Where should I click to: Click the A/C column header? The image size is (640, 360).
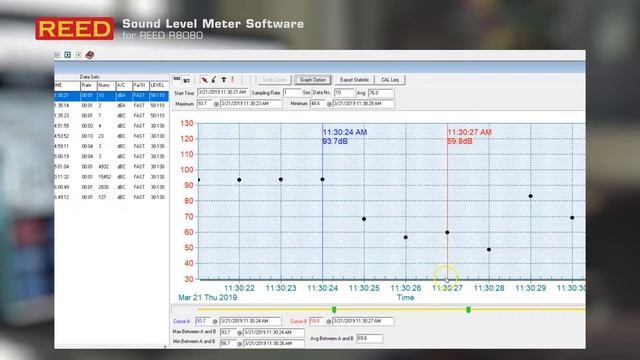coord(124,85)
